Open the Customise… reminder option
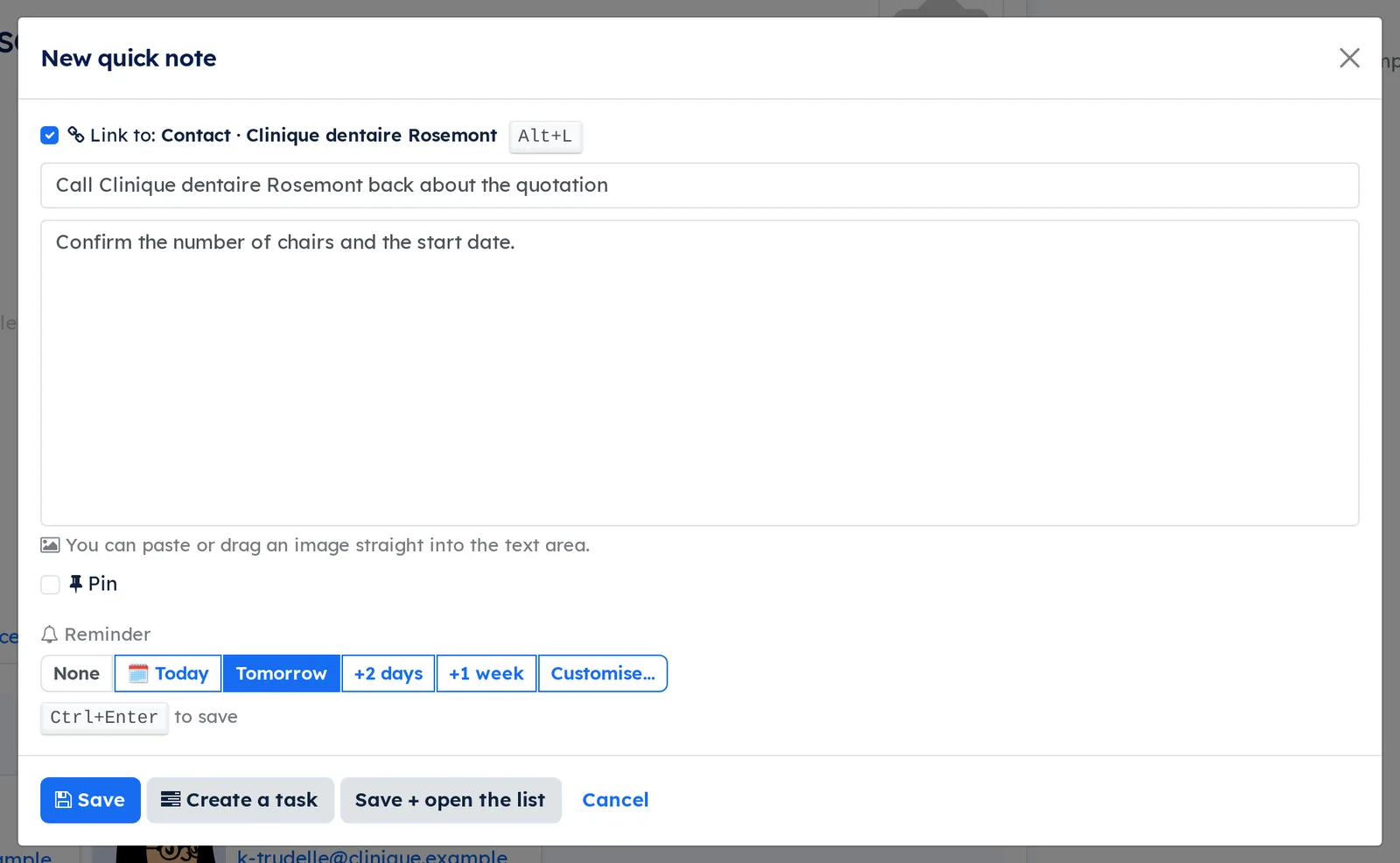 pyautogui.click(x=603, y=673)
